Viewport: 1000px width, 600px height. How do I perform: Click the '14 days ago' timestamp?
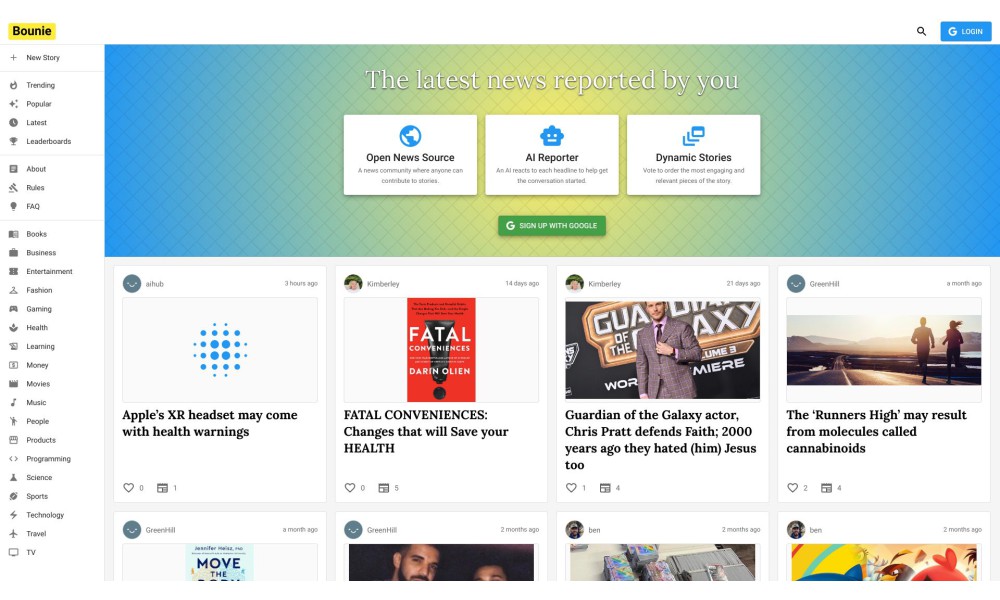click(522, 283)
